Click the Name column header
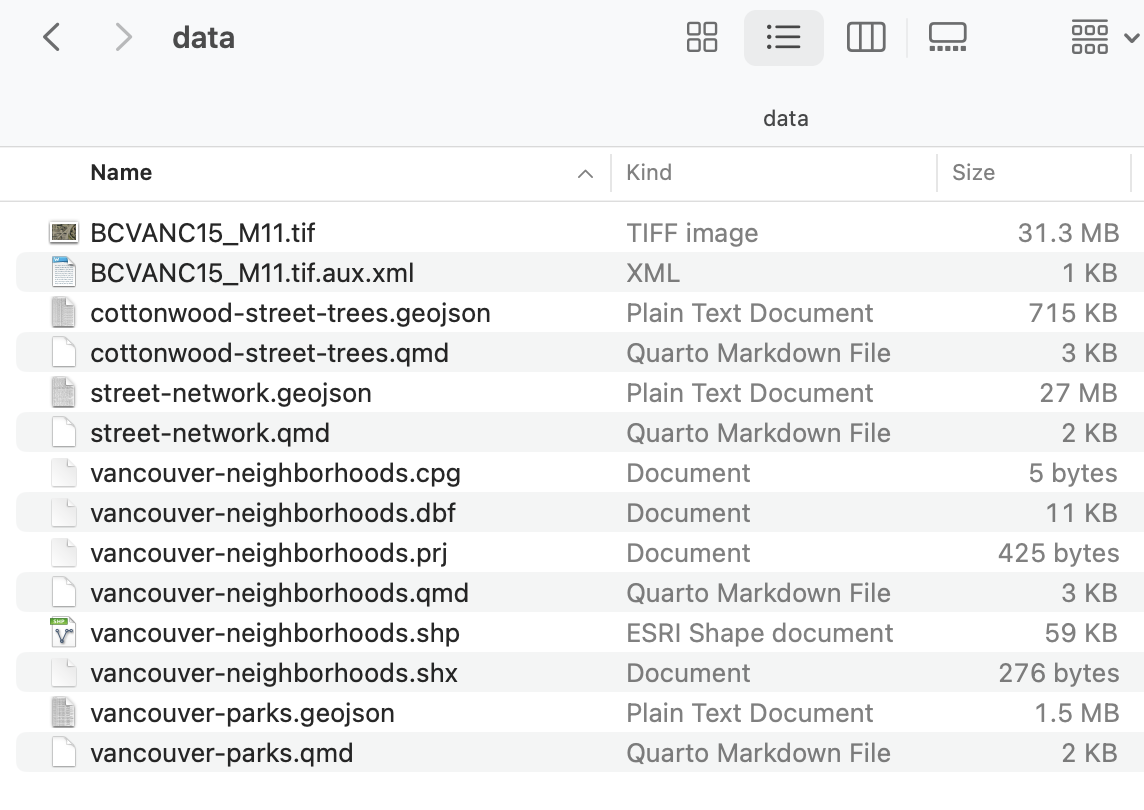Screen dimensions: 1144x810 (121, 173)
